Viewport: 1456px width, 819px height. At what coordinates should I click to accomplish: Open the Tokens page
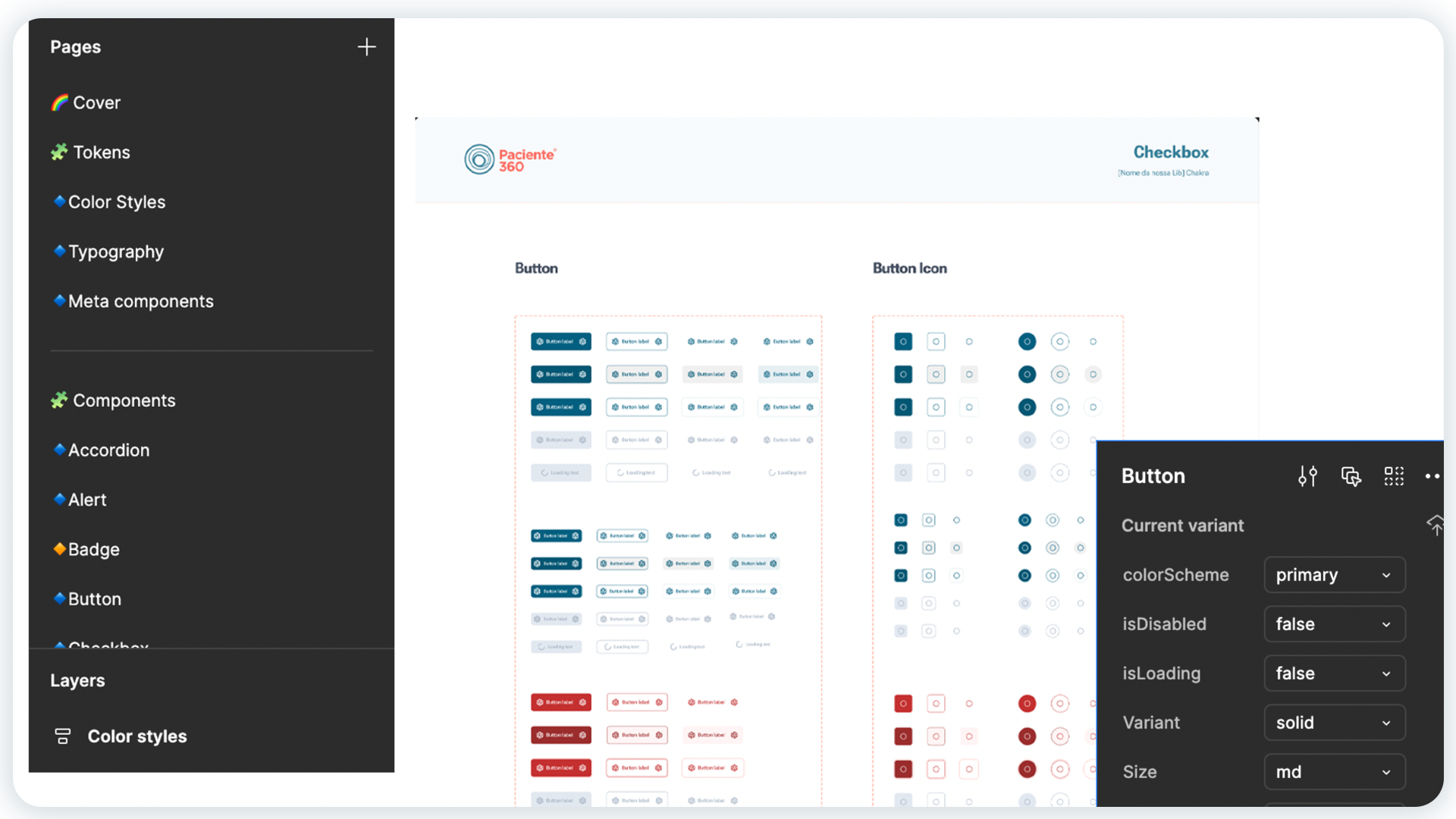(102, 152)
